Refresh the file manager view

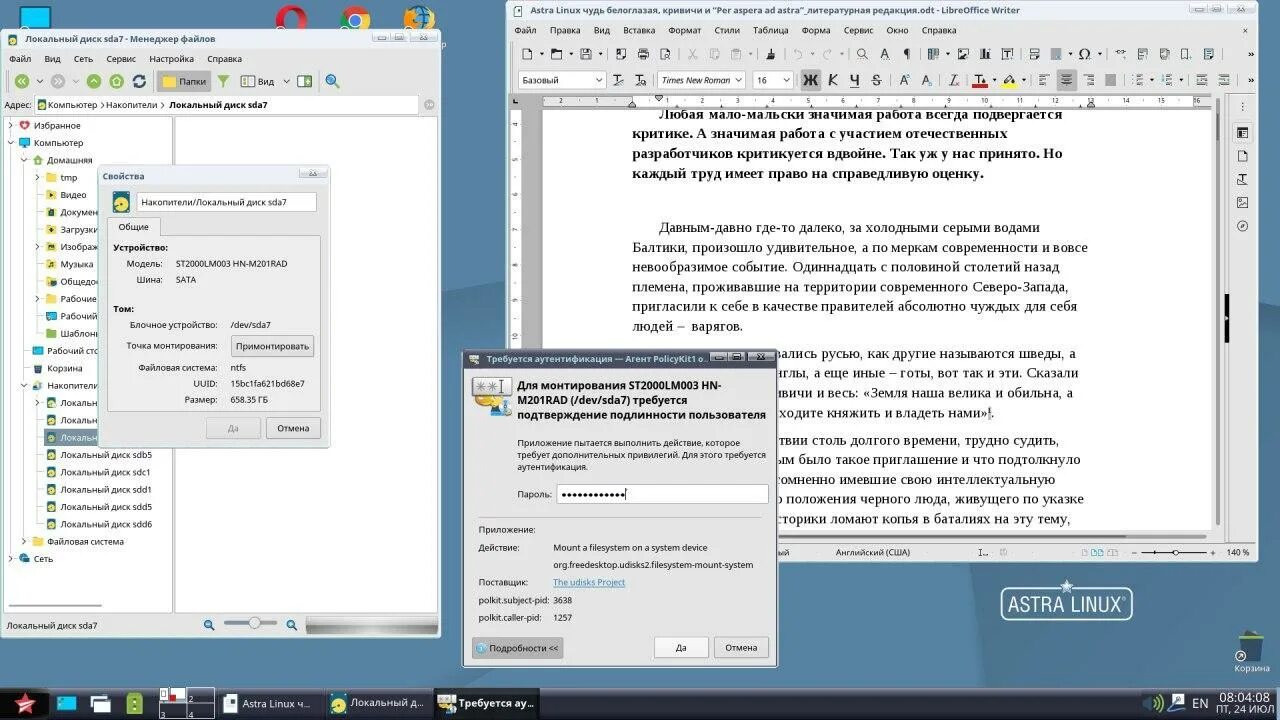coord(139,81)
